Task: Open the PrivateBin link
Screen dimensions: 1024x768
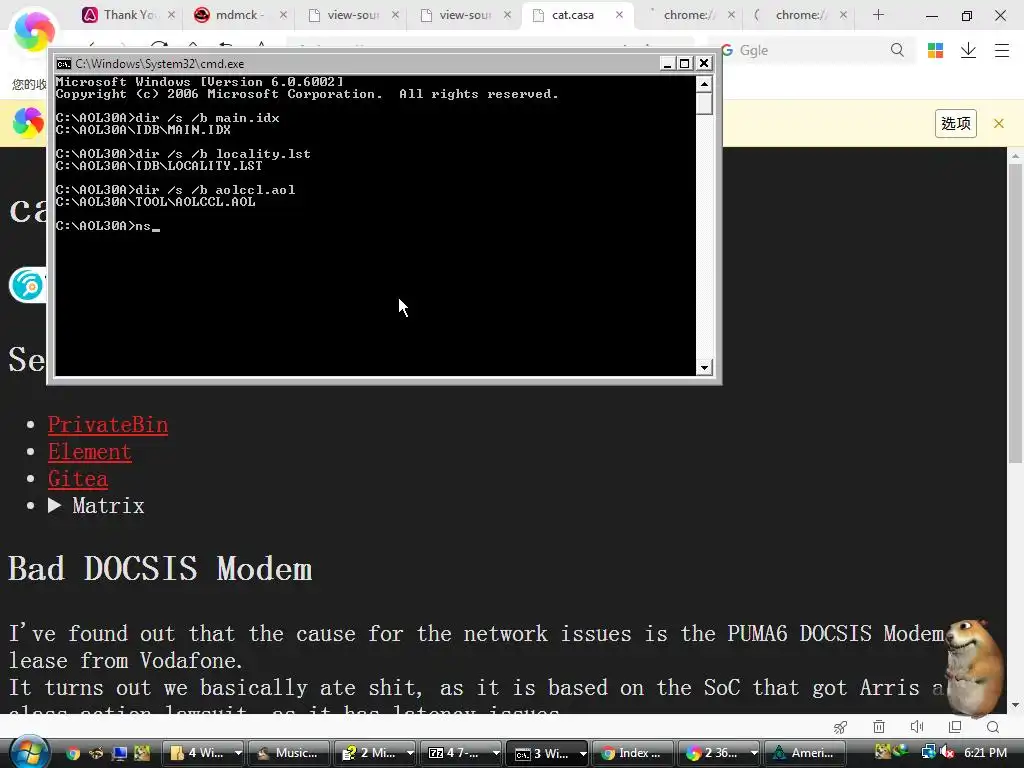Action: 108,424
